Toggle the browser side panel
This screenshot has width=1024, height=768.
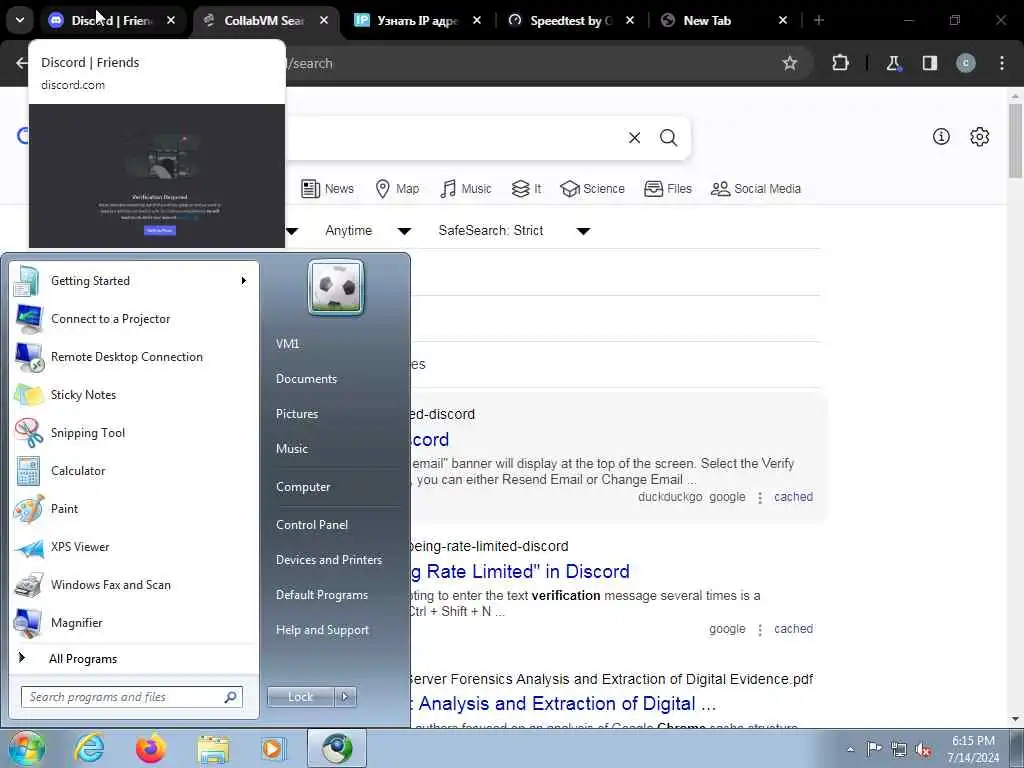(x=930, y=63)
